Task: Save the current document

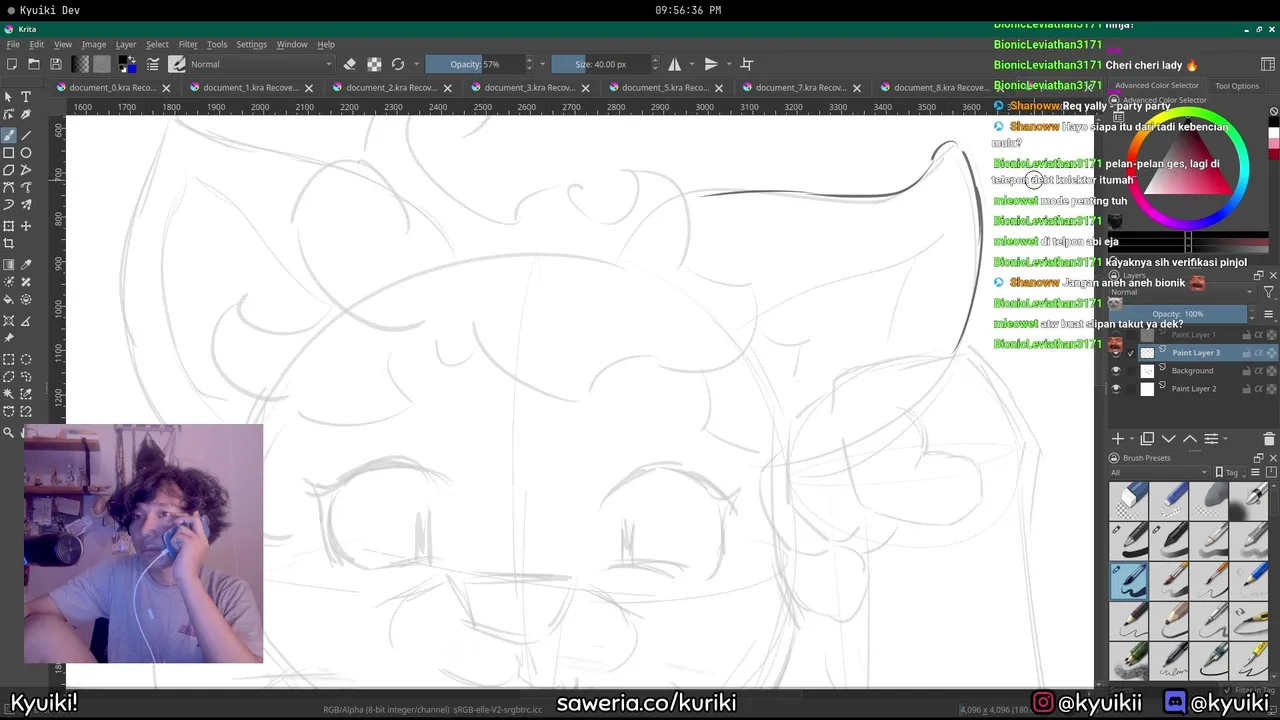Action: pyautogui.click(x=56, y=64)
